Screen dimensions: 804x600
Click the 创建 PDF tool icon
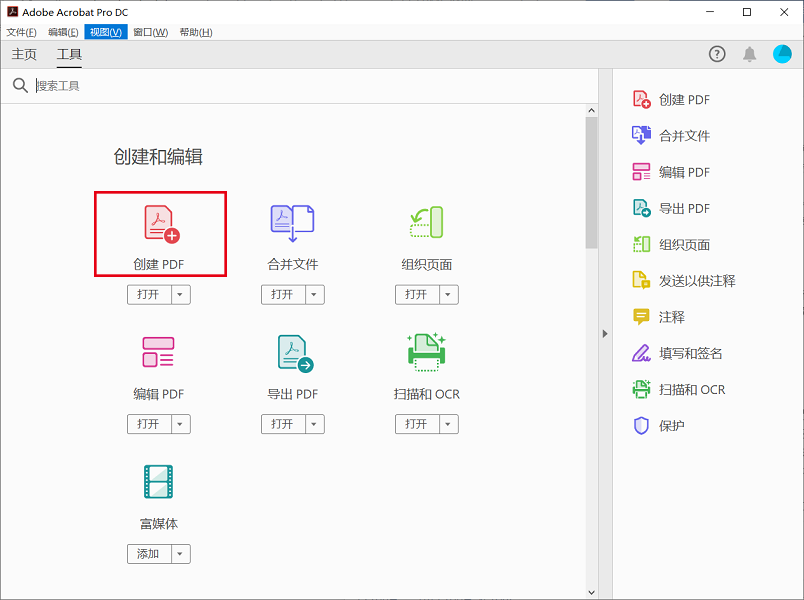coord(160,224)
